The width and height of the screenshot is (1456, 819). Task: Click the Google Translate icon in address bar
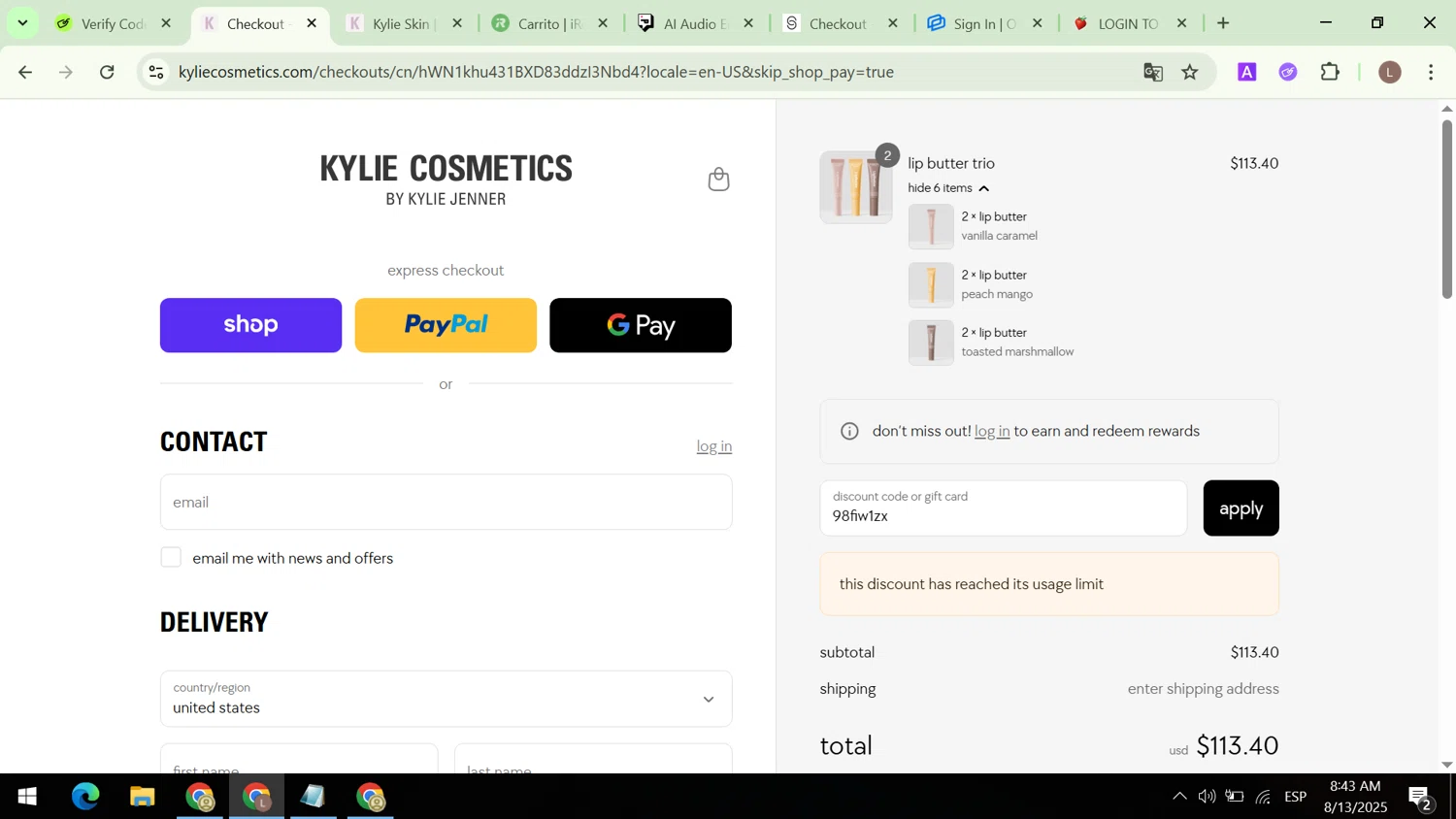(x=1153, y=72)
